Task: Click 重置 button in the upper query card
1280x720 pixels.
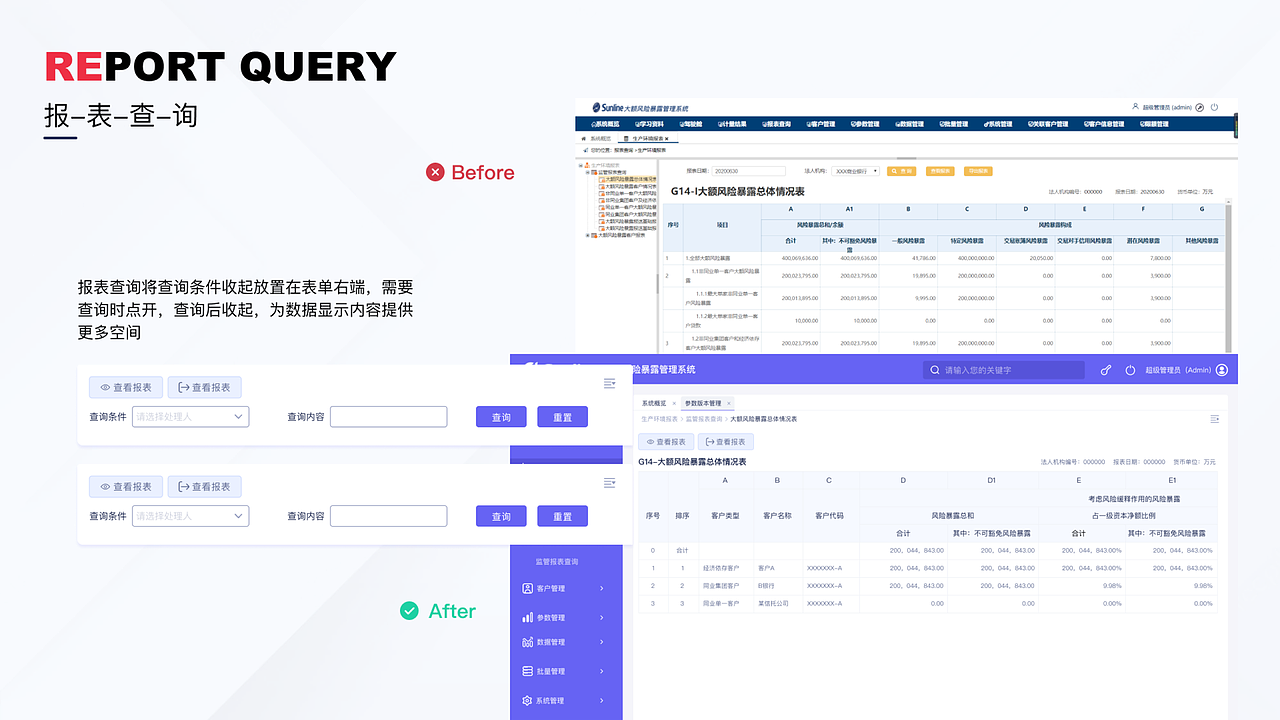Action: [x=562, y=417]
